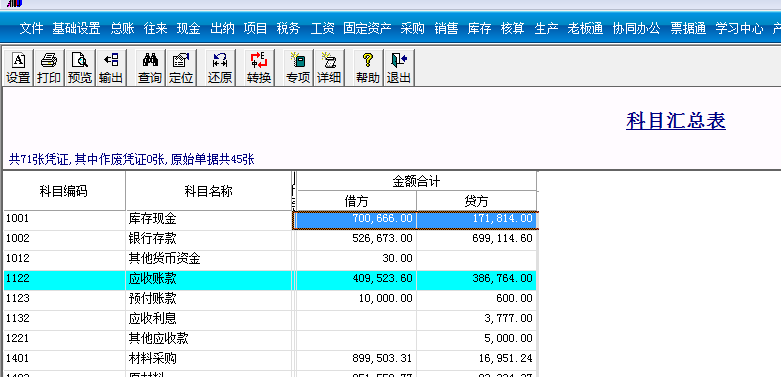The width and height of the screenshot is (781, 377).
Task: Open the 生产 menu
Action: (546, 28)
